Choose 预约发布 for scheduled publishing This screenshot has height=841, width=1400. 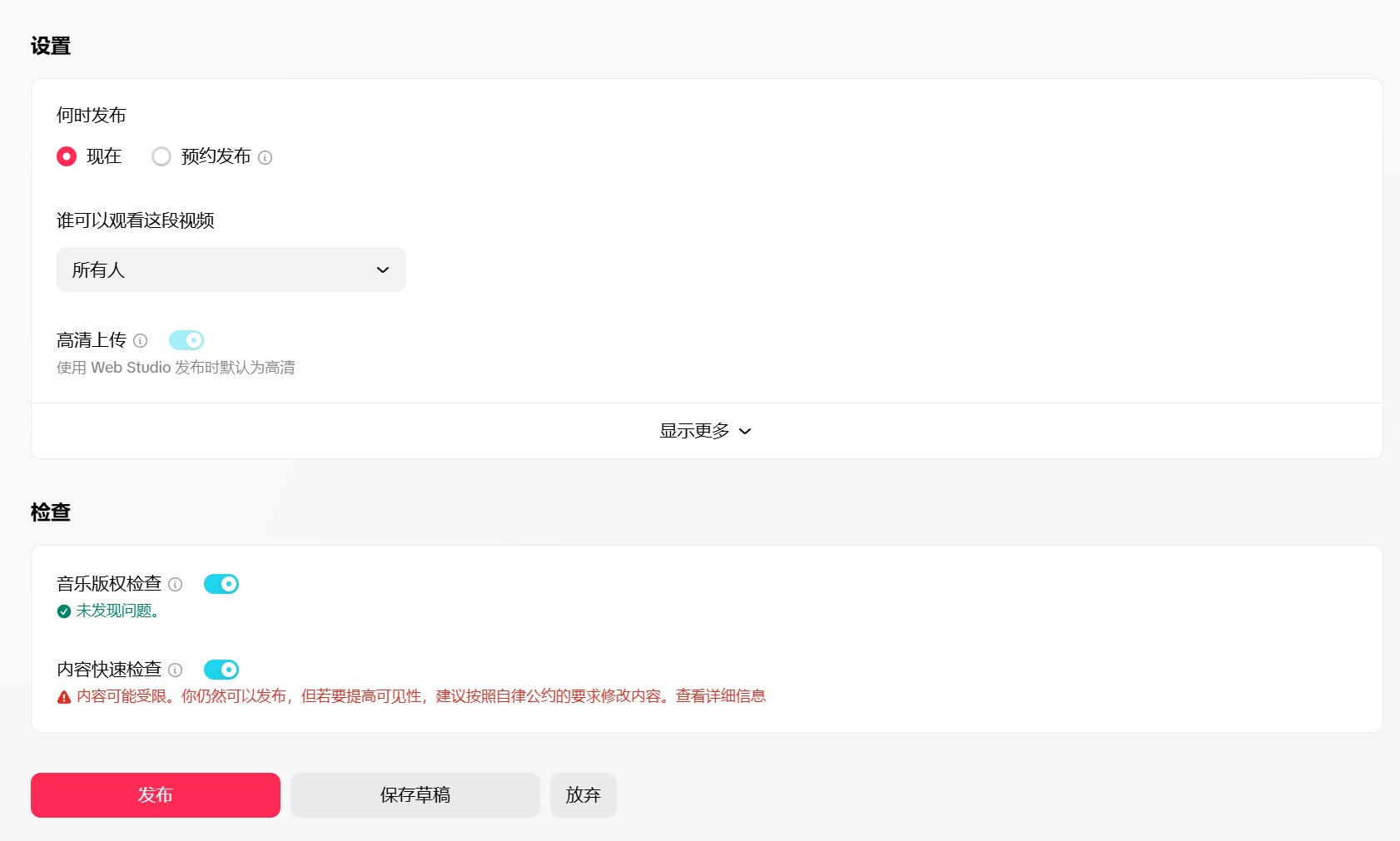coord(161,156)
